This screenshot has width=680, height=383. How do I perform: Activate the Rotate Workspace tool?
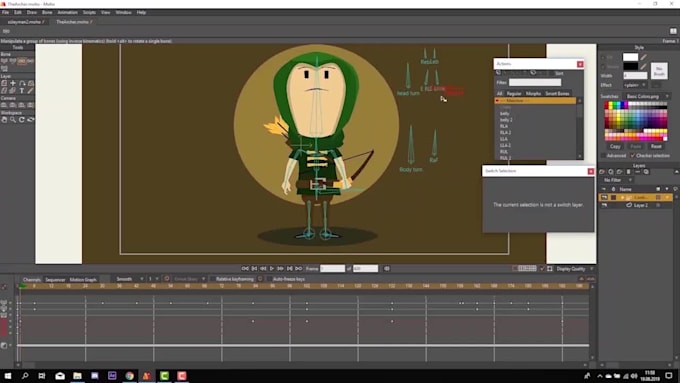[22, 120]
